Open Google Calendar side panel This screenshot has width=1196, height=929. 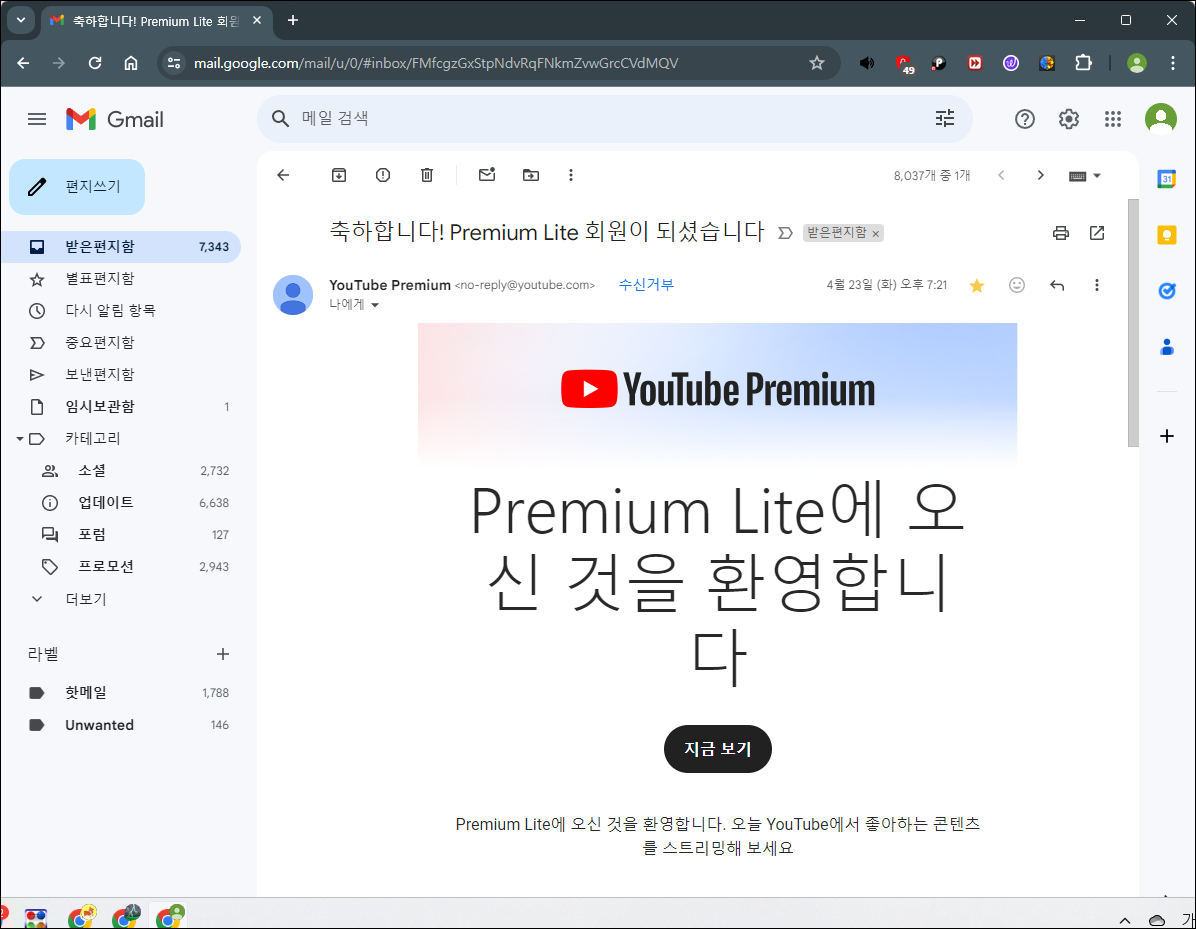1166,179
